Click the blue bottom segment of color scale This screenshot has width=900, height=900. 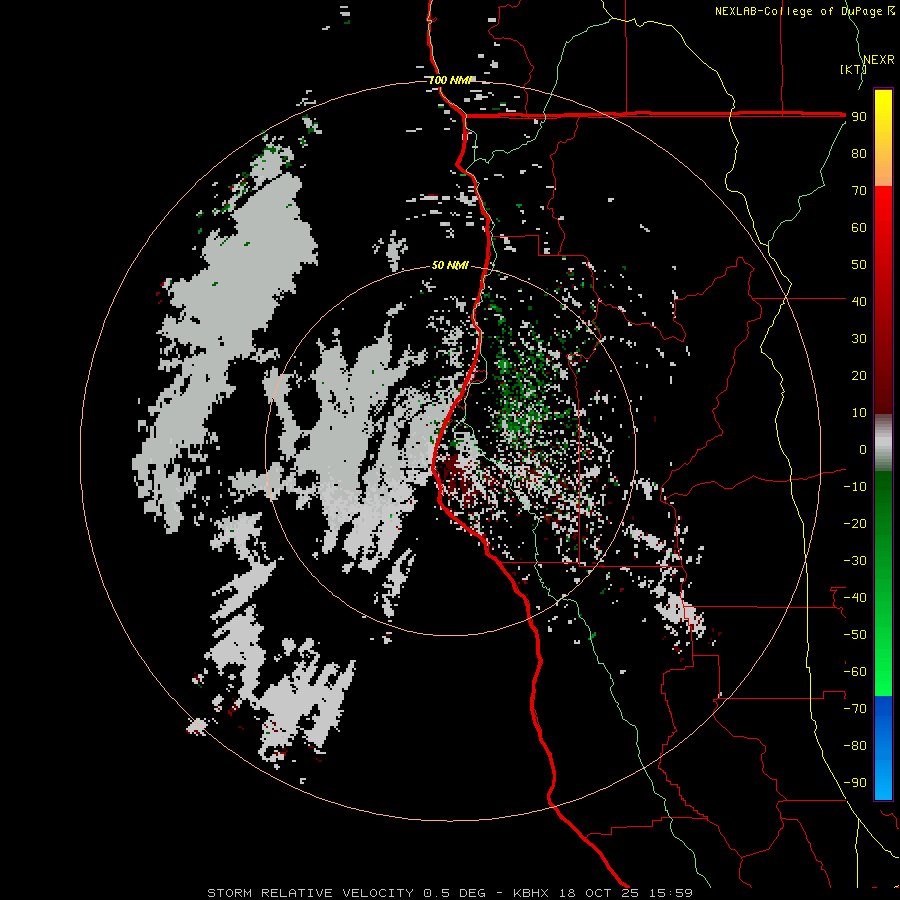pyautogui.click(x=883, y=748)
